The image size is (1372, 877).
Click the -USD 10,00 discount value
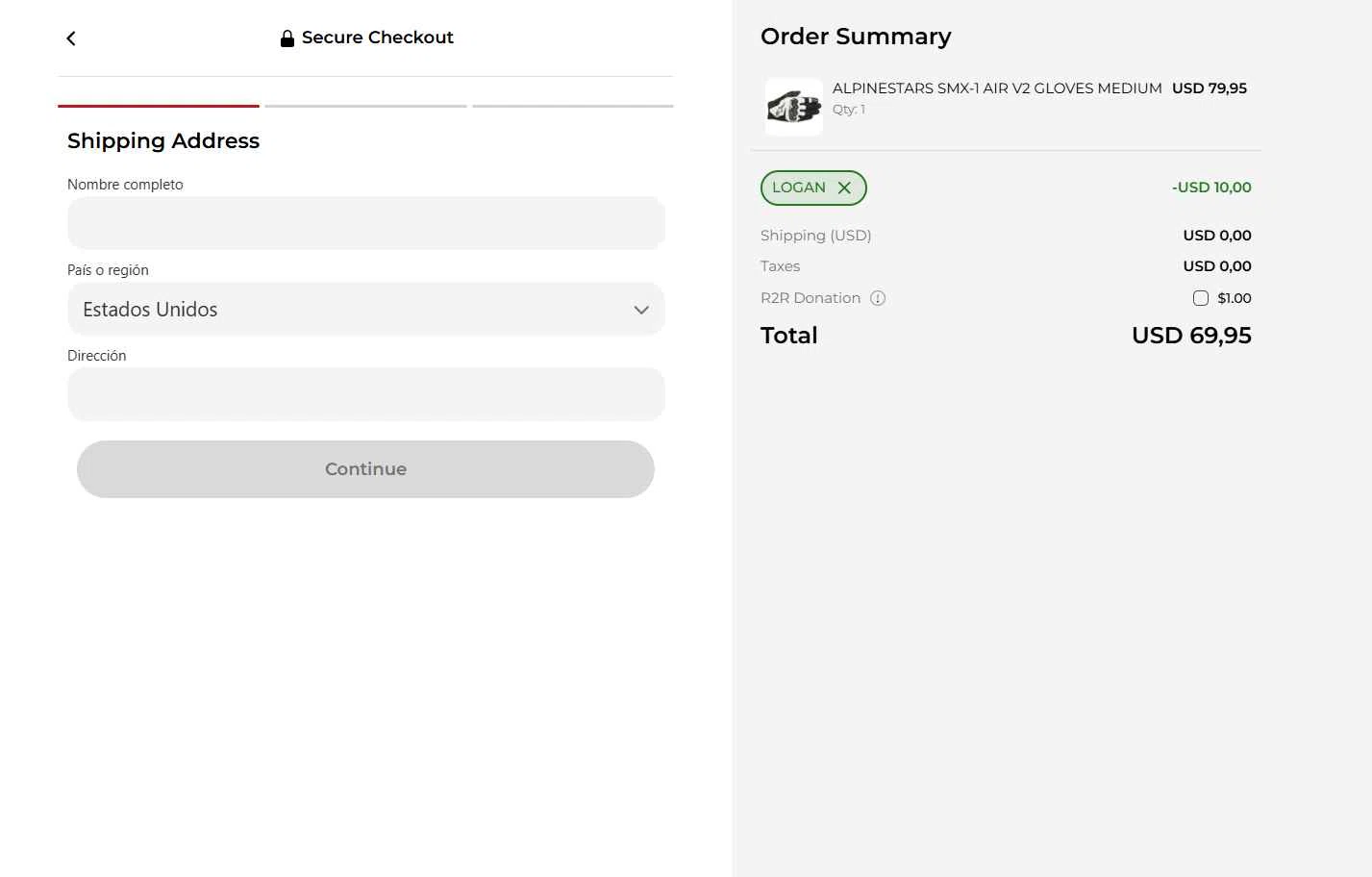(x=1211, y=188)
